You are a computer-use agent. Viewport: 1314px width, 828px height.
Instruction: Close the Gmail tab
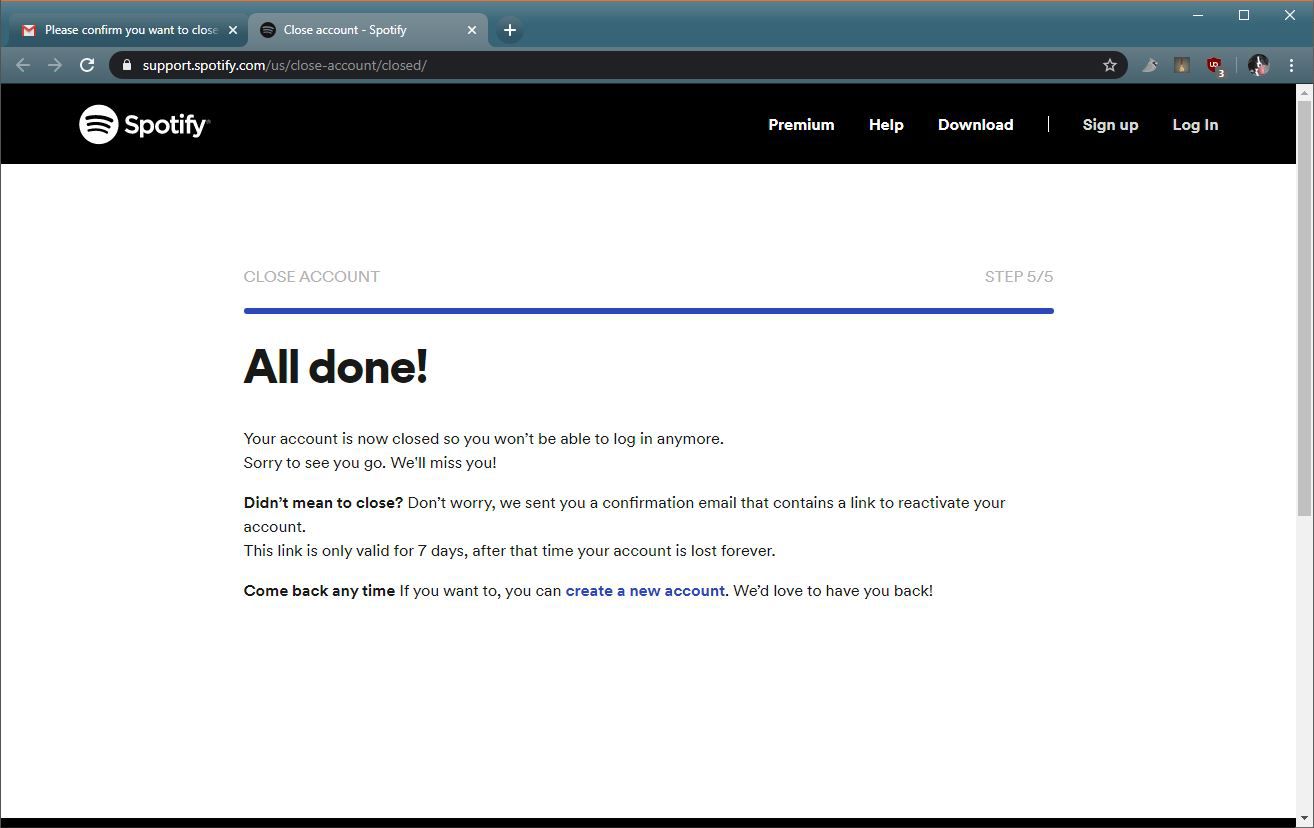(x=233, y=30)
